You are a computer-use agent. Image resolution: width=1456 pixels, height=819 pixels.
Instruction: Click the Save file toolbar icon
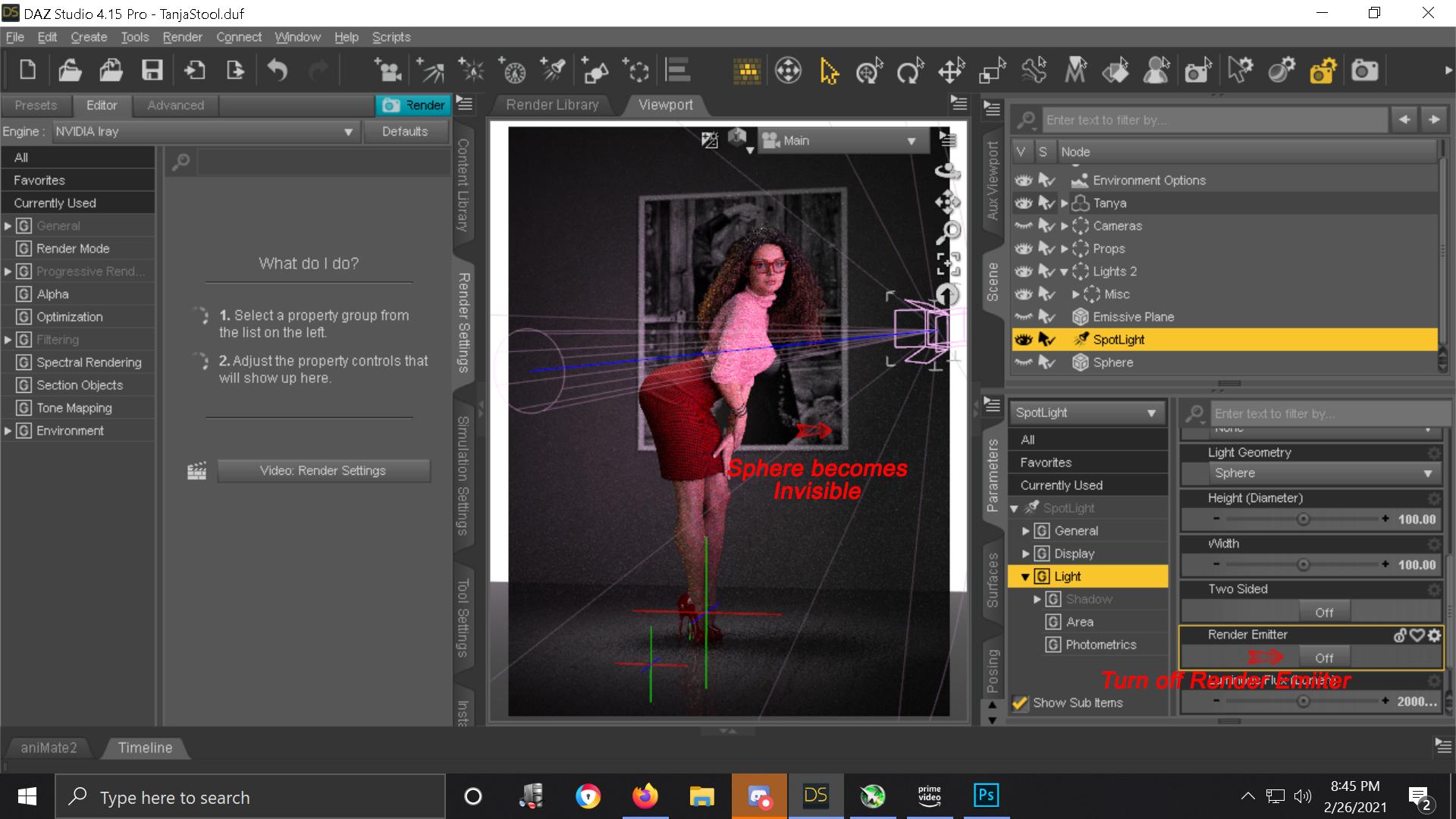(x=152, y=71)
